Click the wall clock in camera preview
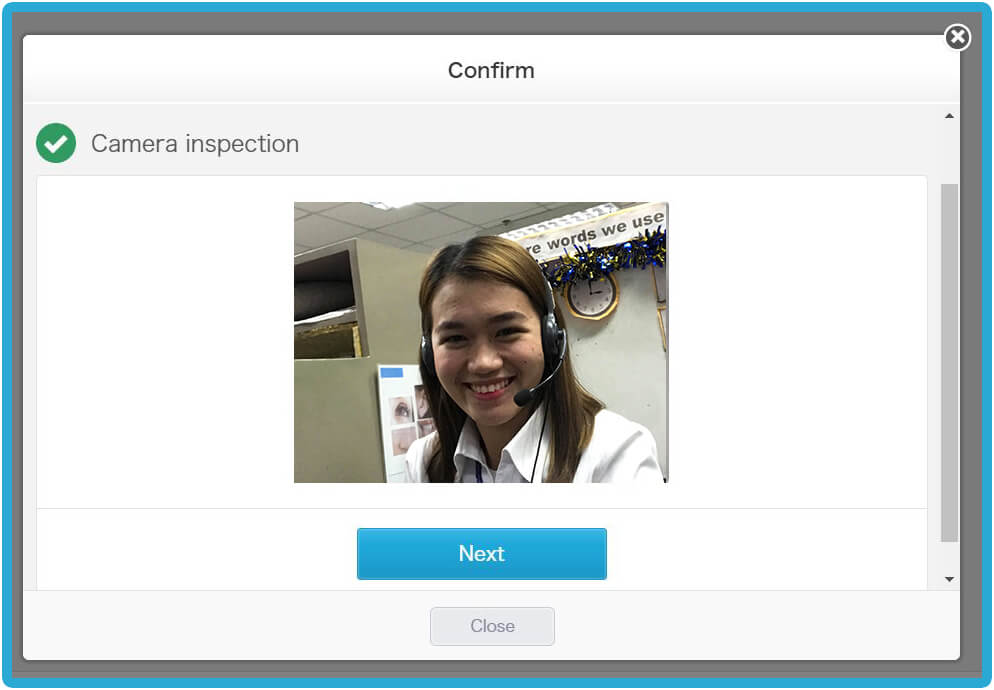This screenshot has width=994, height=690. [593, 295]
